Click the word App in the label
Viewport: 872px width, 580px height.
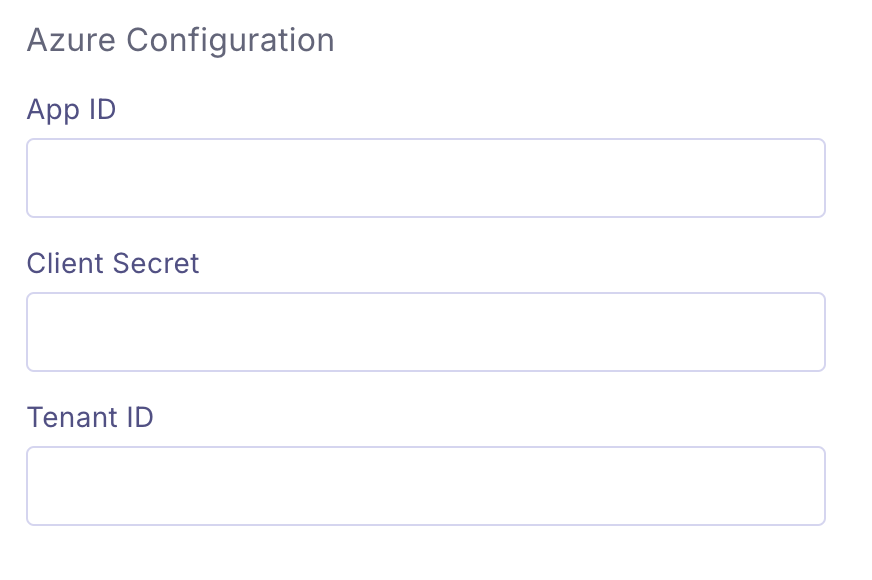click(x=52, y=110)
